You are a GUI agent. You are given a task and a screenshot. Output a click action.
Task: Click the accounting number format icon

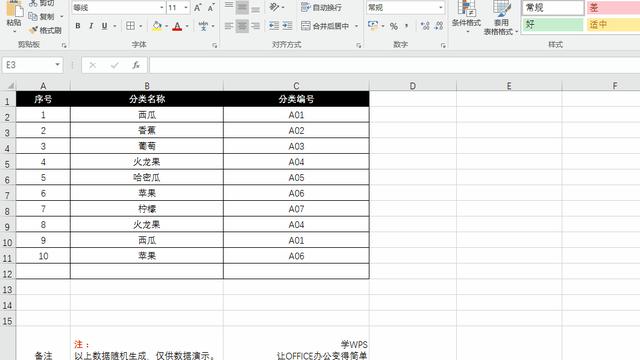(x=373, y=26)
